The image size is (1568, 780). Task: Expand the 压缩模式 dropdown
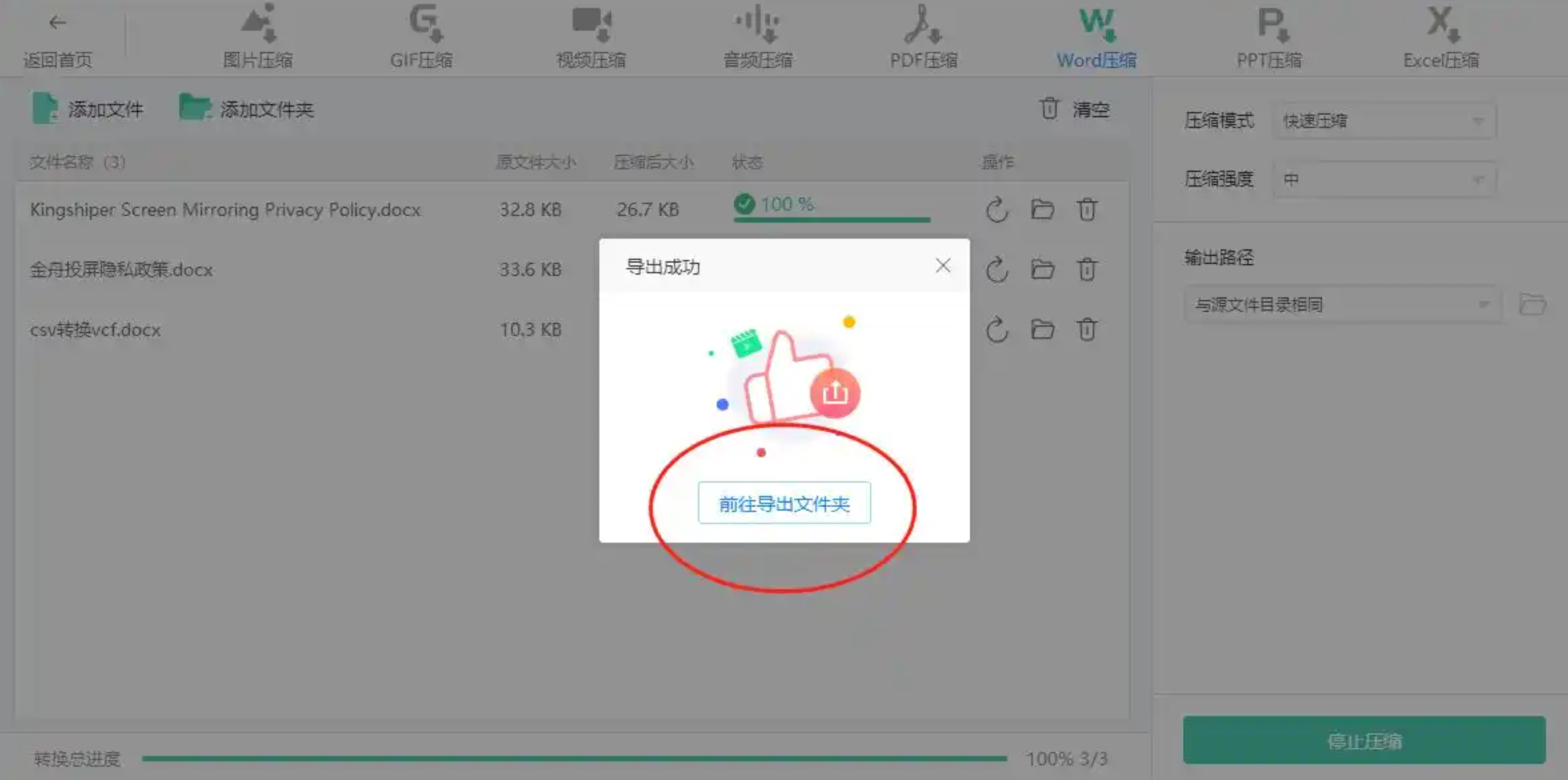point(1384,121)
